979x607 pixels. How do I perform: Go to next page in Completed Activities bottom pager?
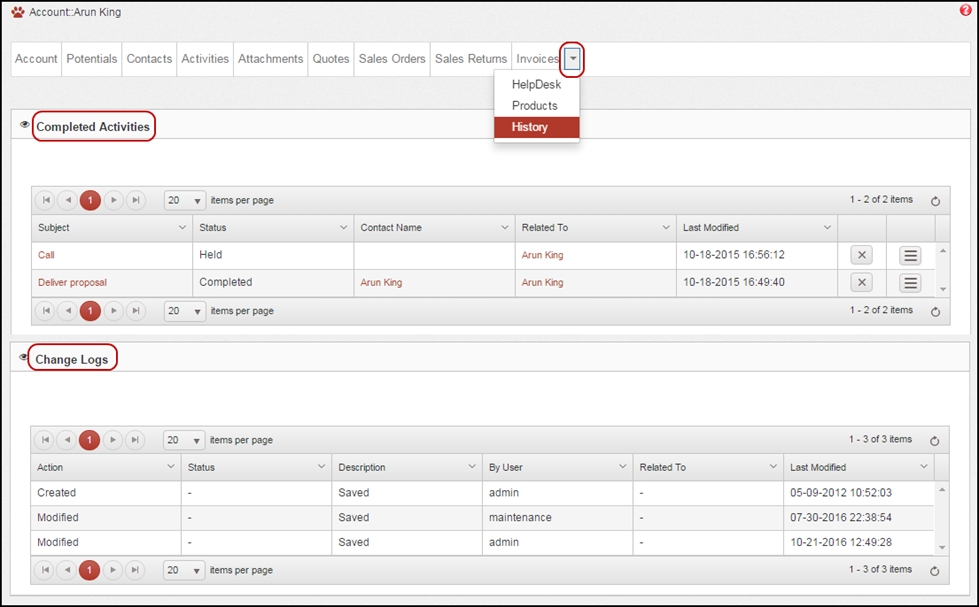[113, 310]
